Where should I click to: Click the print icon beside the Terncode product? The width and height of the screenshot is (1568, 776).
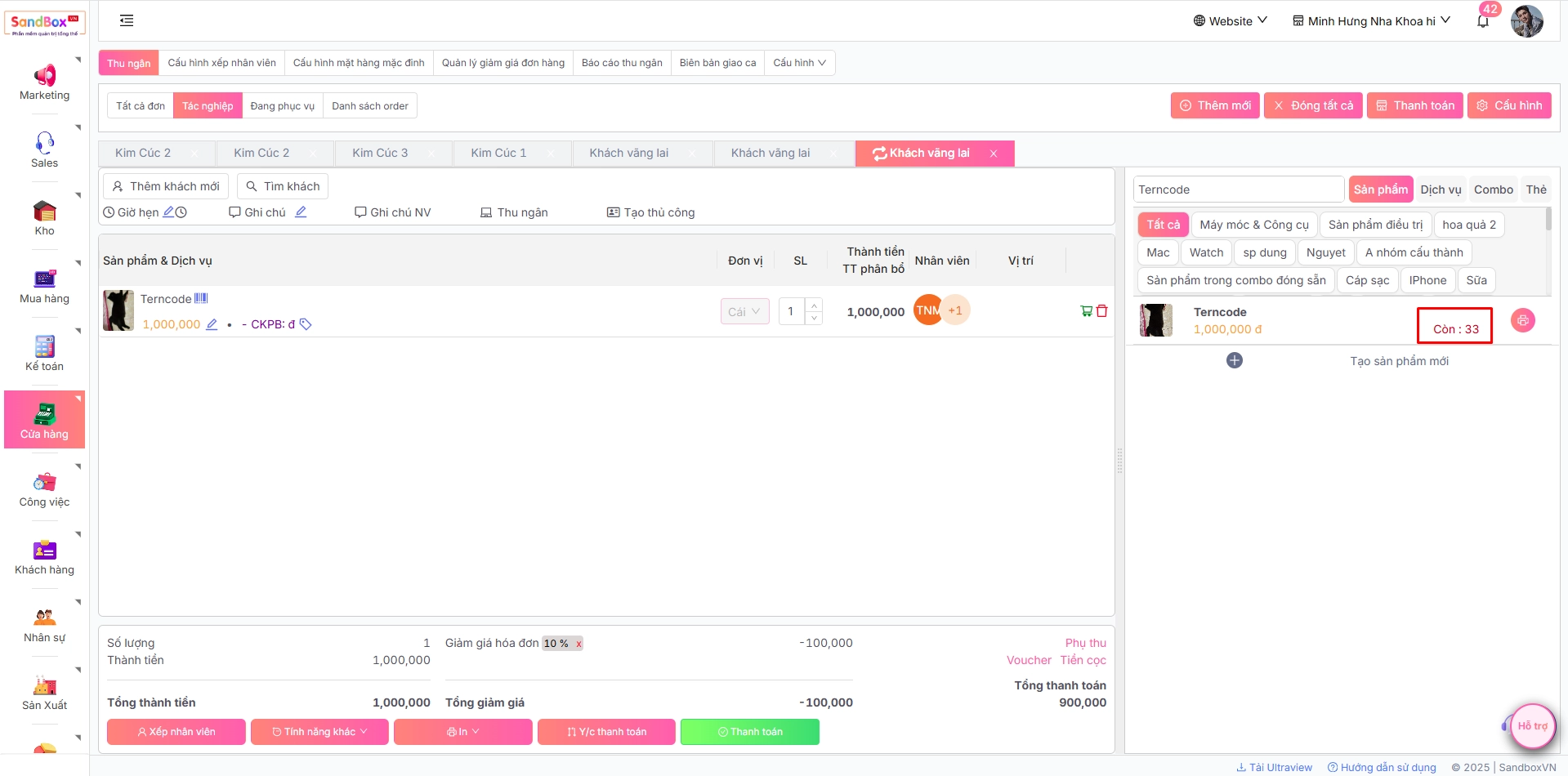pyautogui.click(x=1522, y=320)
